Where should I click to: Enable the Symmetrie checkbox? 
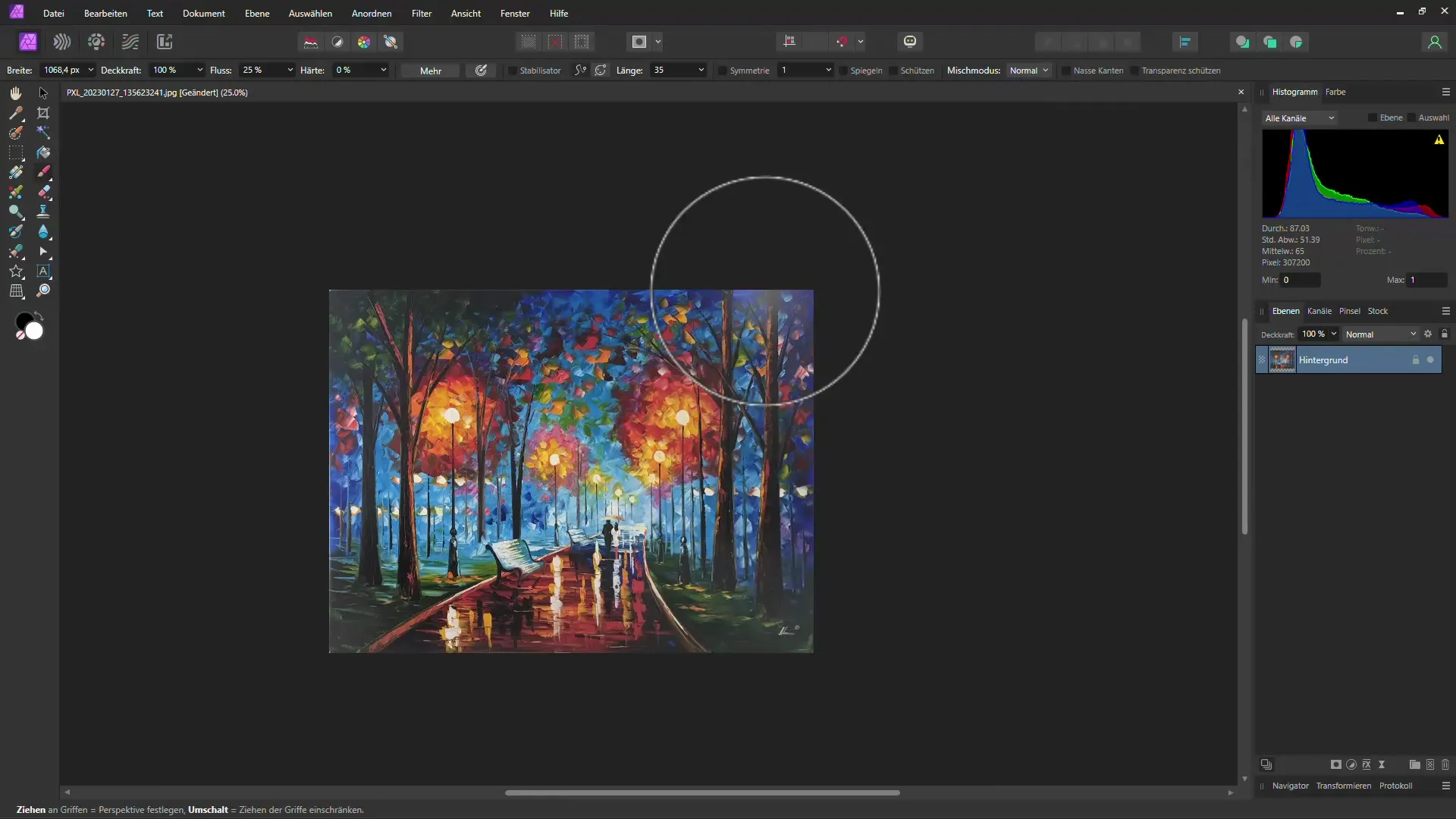pyautogui.click(x=723, y=71)
